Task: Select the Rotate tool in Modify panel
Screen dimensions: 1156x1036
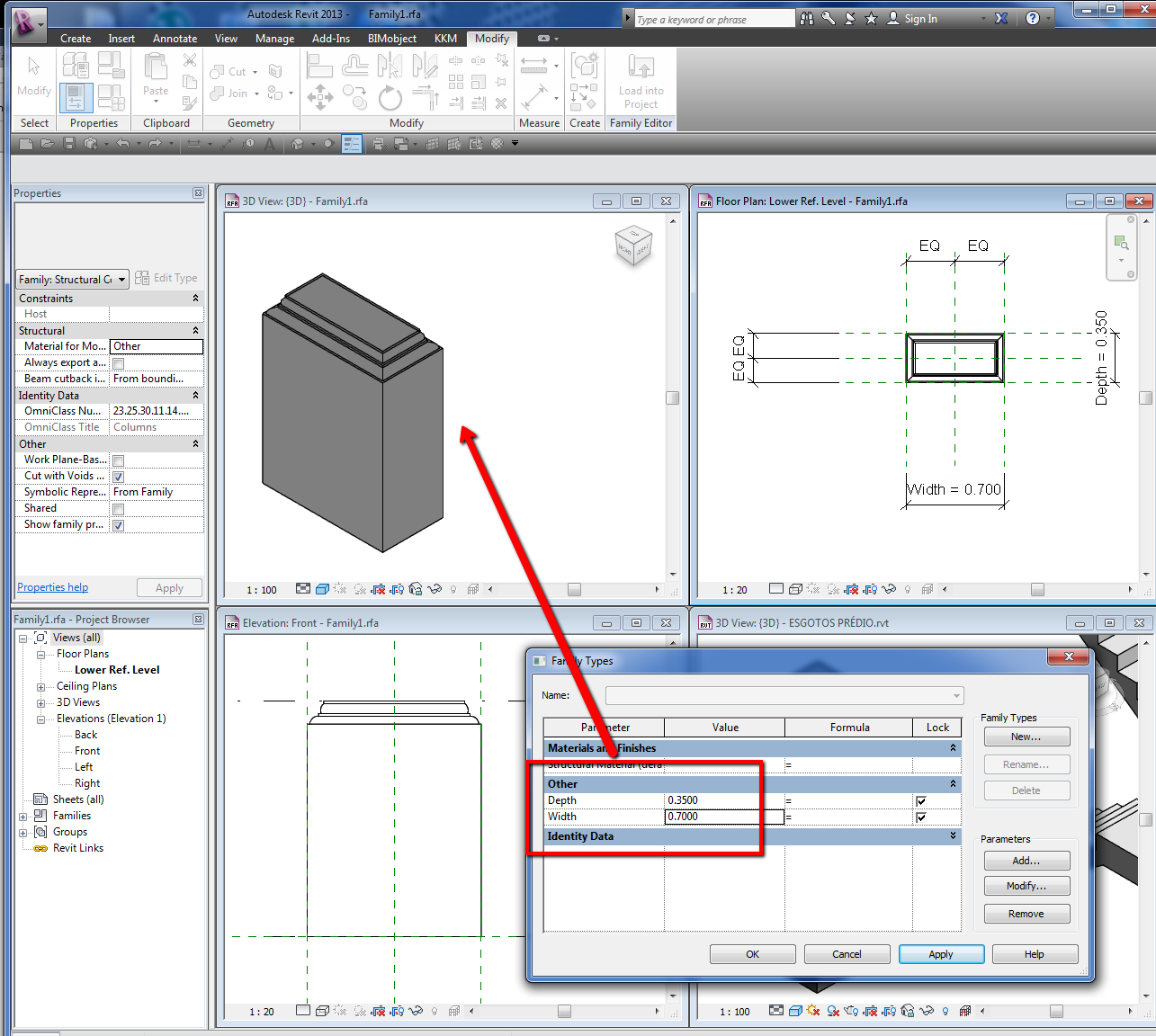Action: tap(390, 97)
